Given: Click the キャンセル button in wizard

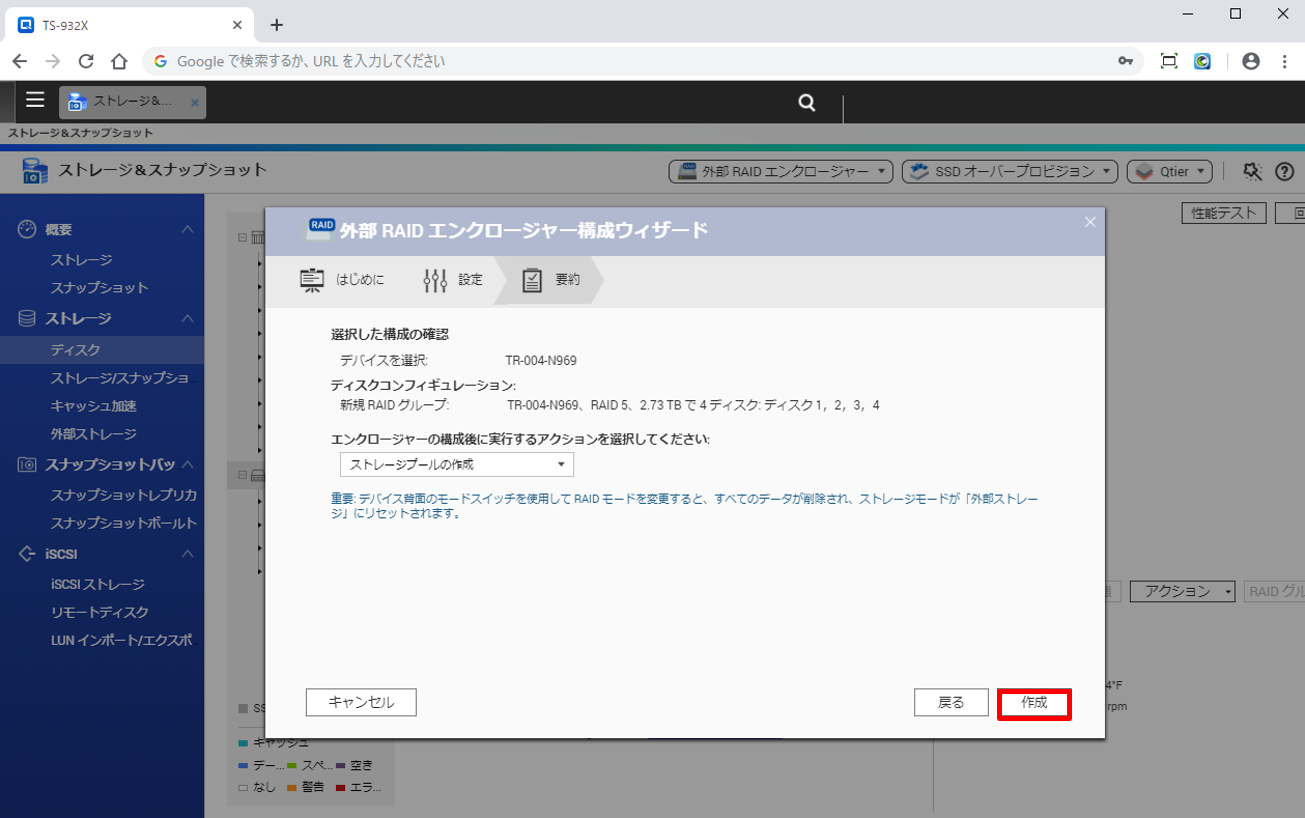Looking at the screenshot, I should (x=361, y=703).
